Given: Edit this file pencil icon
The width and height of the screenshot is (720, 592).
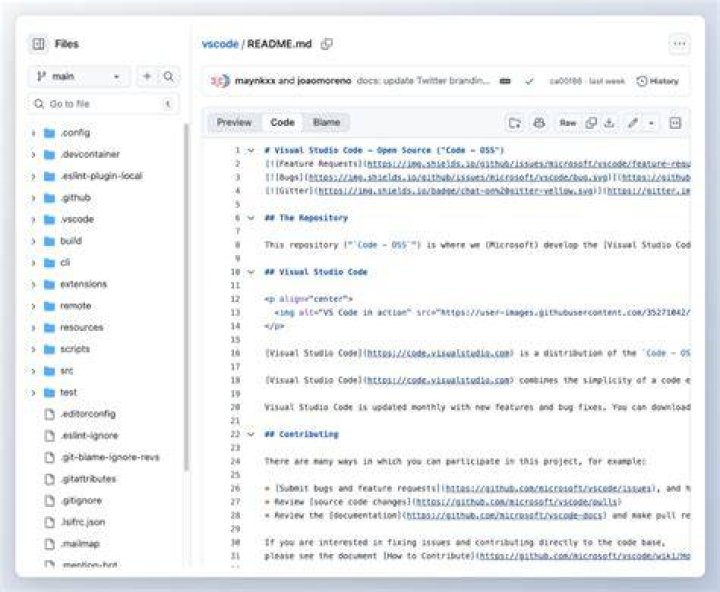Looking at the screenshot, I should tap(633, 123).
